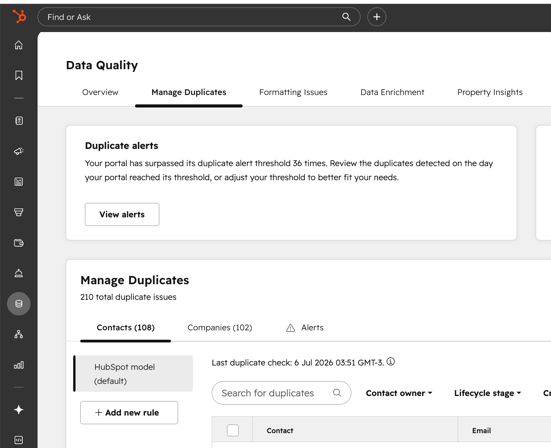Viewport: 551px width, 448px height.
Task: Toggle the select-all checkbox in table header
Action: [x=233, y=430]
